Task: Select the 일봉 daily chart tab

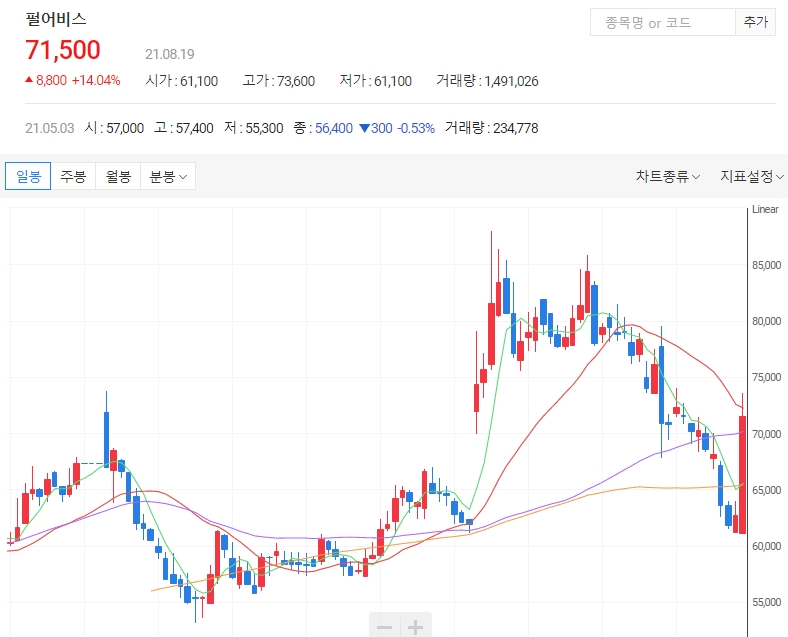Action: tap(28, 176)
